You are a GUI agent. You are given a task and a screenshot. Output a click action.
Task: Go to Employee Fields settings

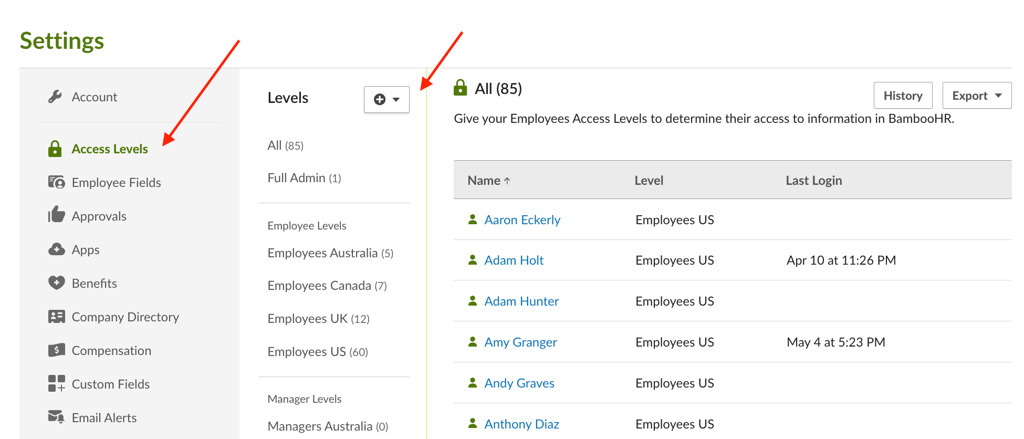pos(116,182)
